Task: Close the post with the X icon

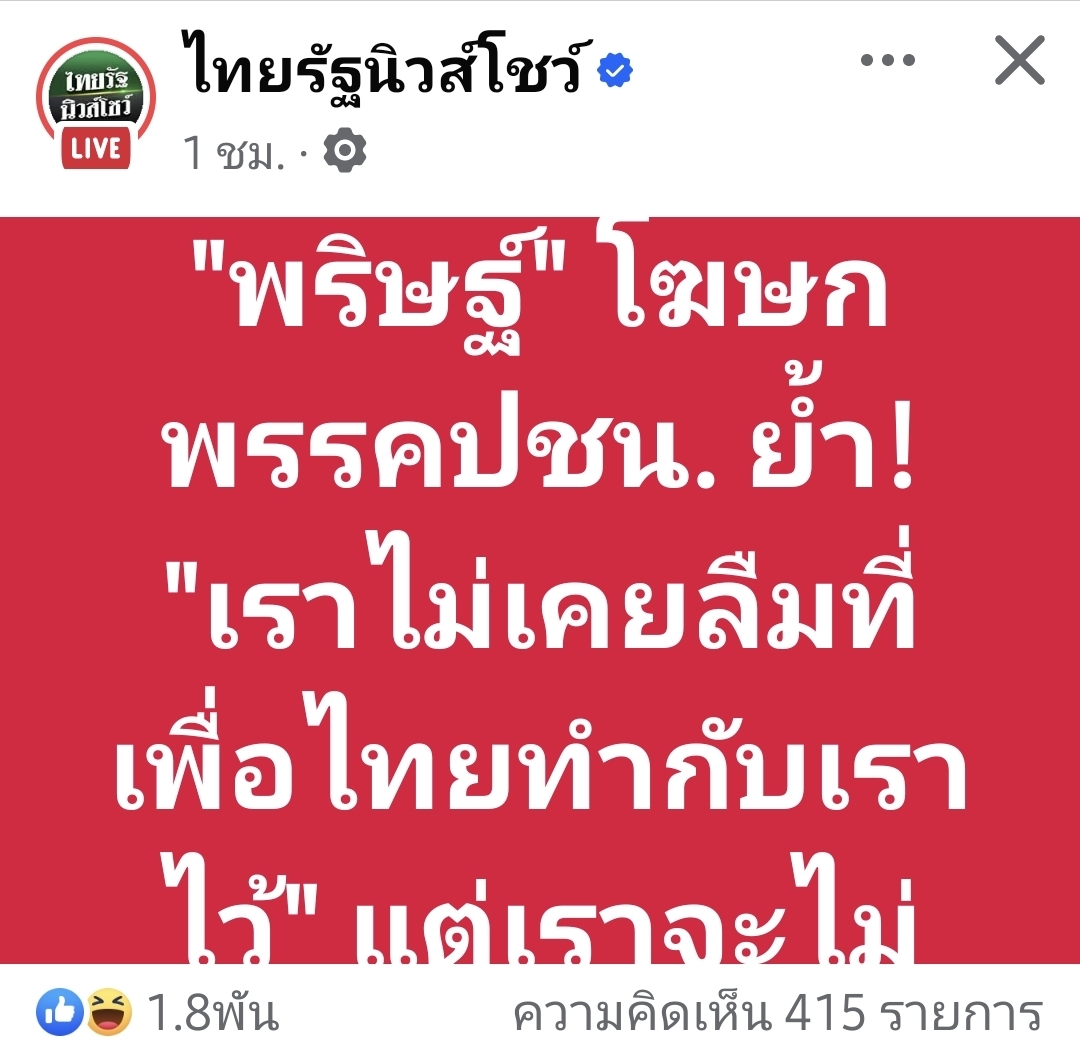Action: [1020, 60]
